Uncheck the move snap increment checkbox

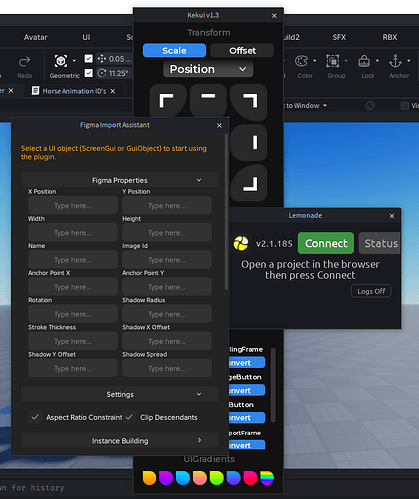pos(89,59)
